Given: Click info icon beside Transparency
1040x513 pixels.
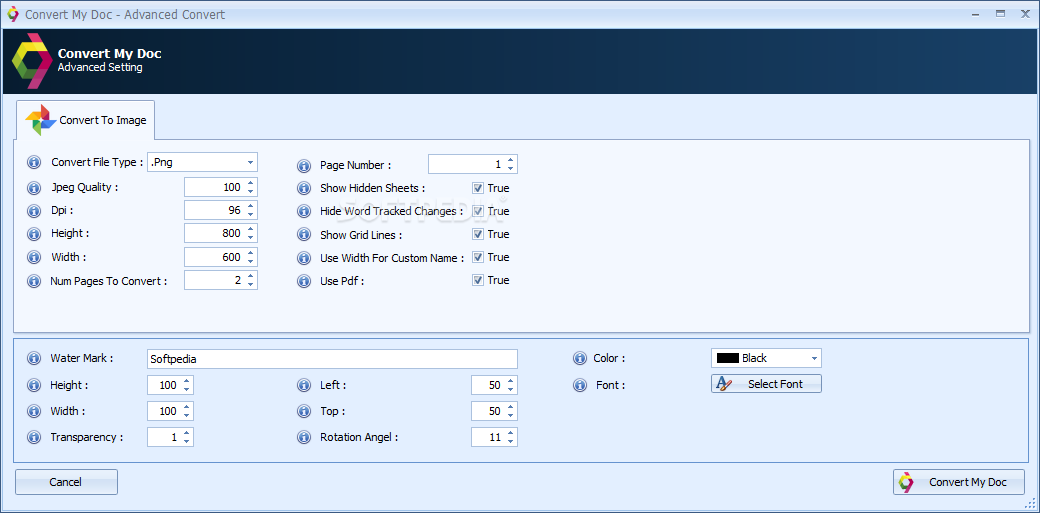Looking at the screenshot, I should click(34, 438).
